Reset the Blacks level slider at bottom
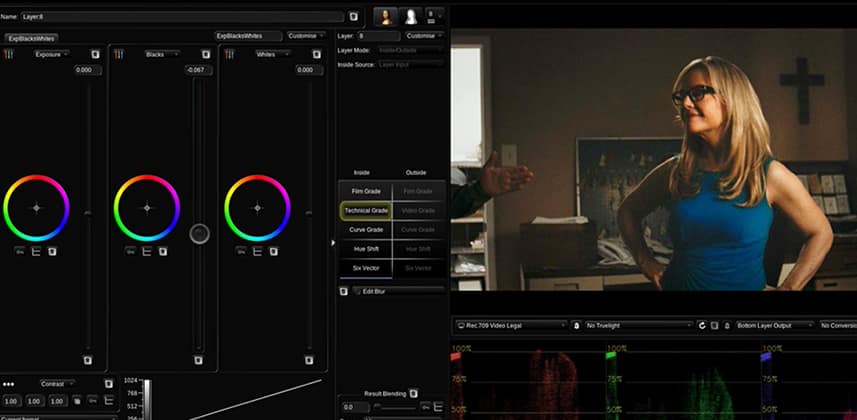The image size is (857, 420). [x=198, y=360]
